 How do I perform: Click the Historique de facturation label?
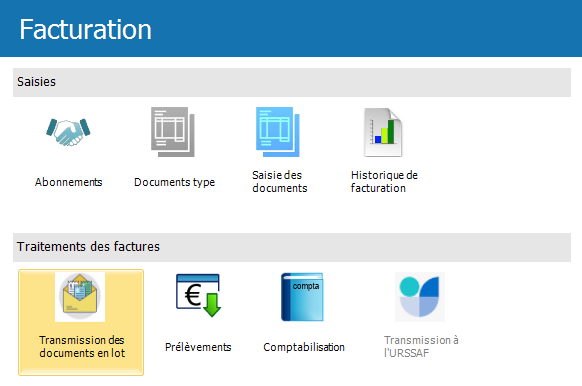coord(384,181)
